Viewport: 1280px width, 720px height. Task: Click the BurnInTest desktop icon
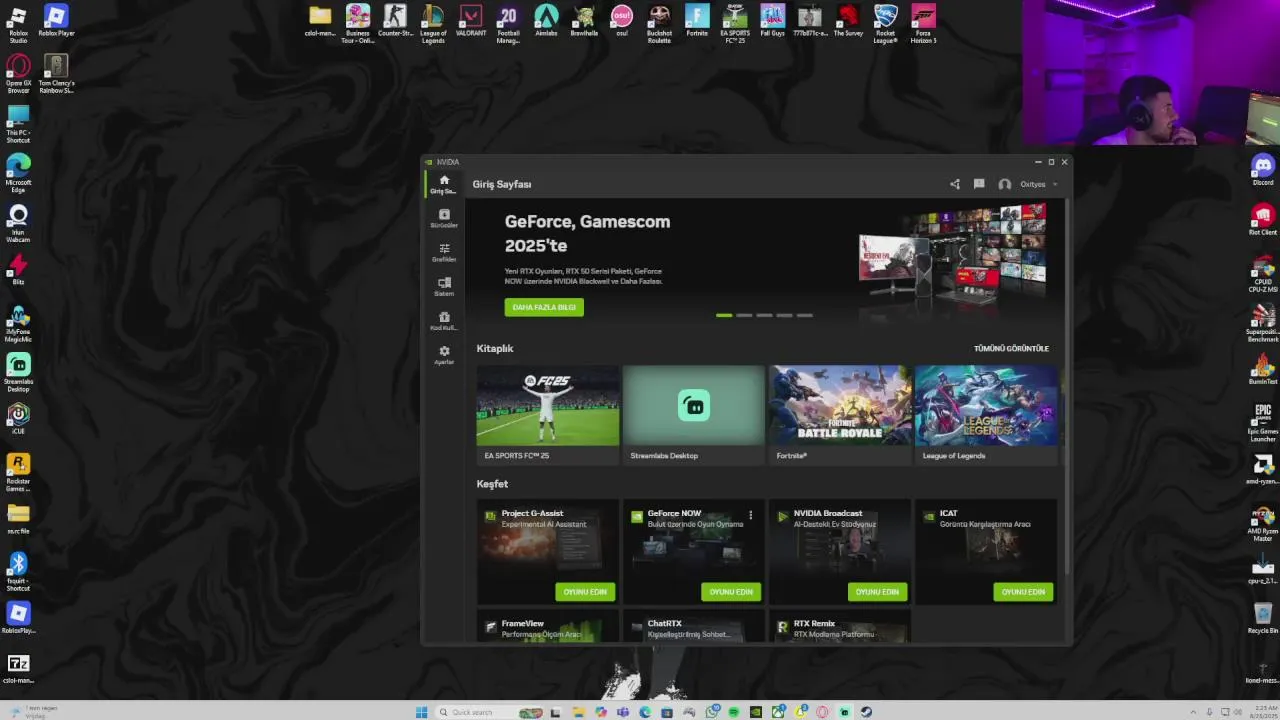[x=1263, y=369]
